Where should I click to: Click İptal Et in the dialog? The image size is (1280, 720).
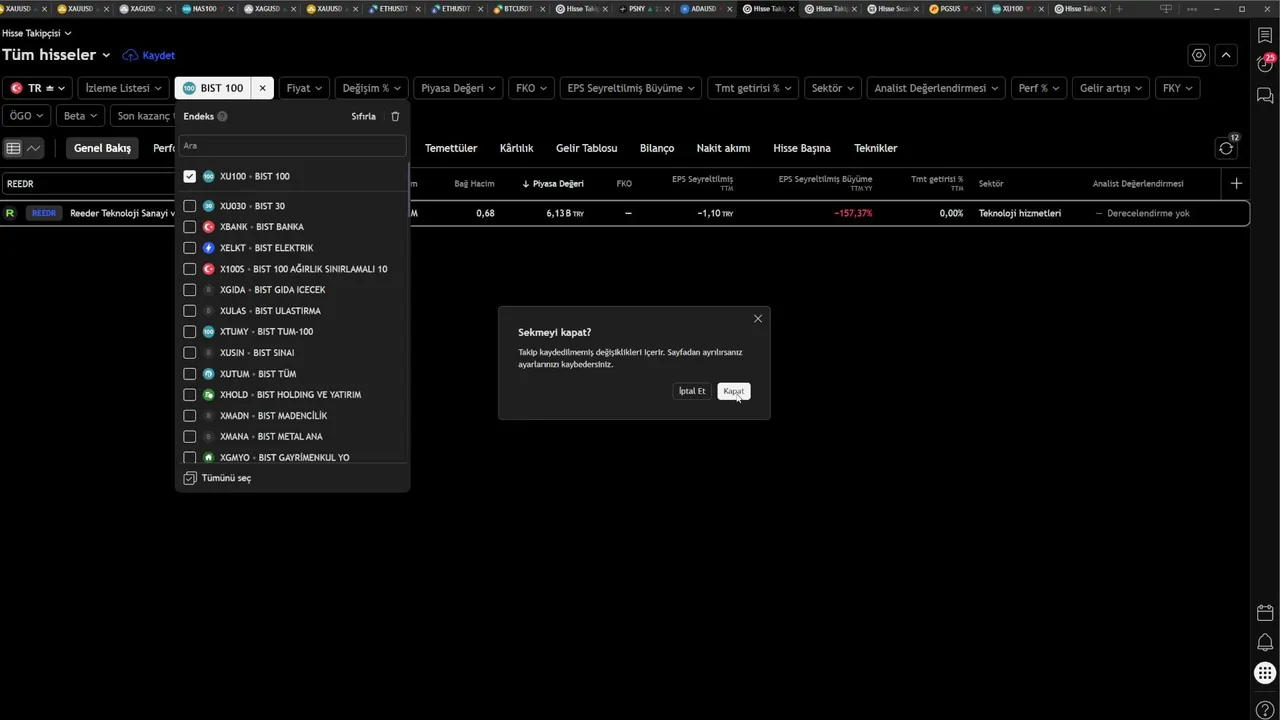pyautogui.click(x=692, y=391)
